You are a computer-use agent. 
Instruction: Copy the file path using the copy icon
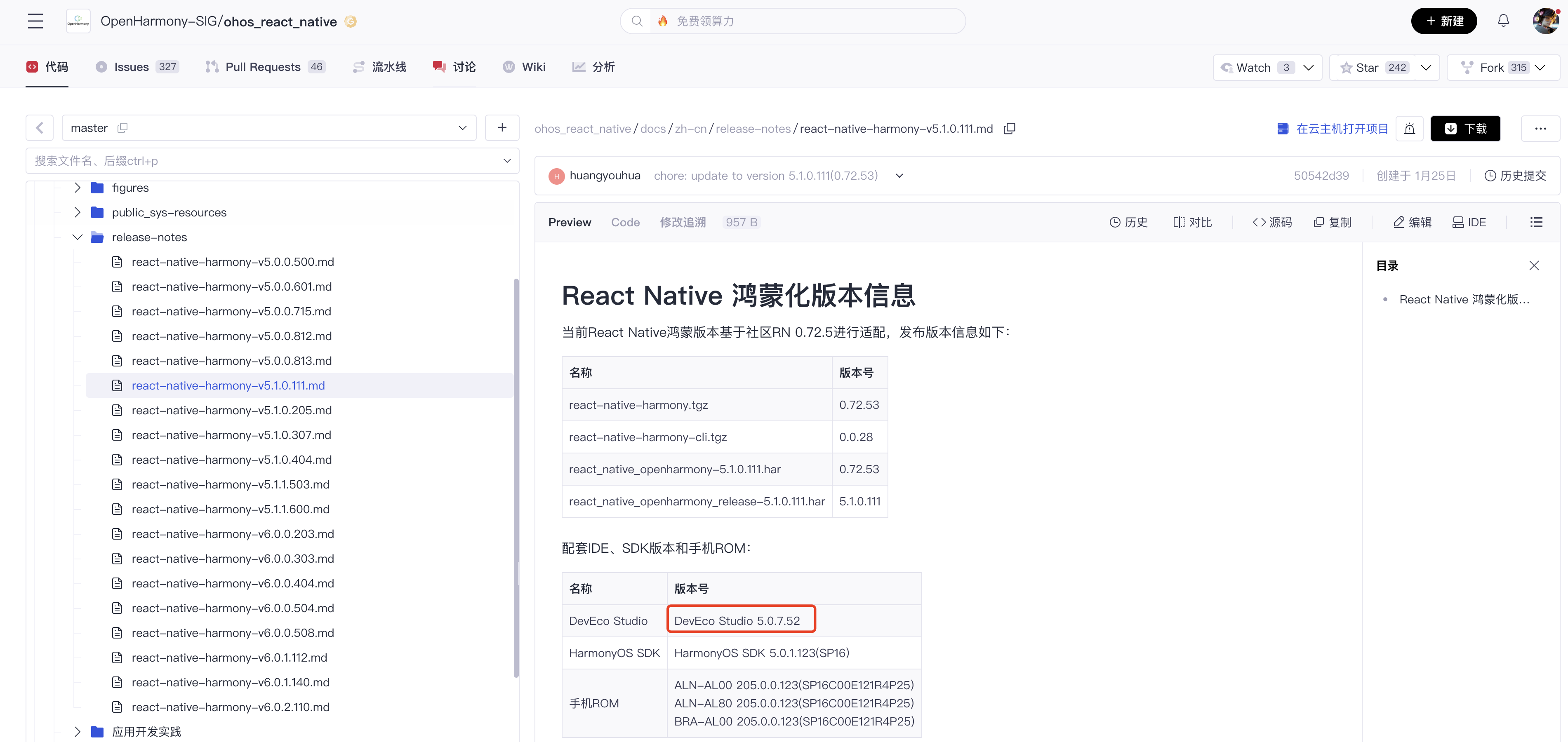coord(1010,128)
